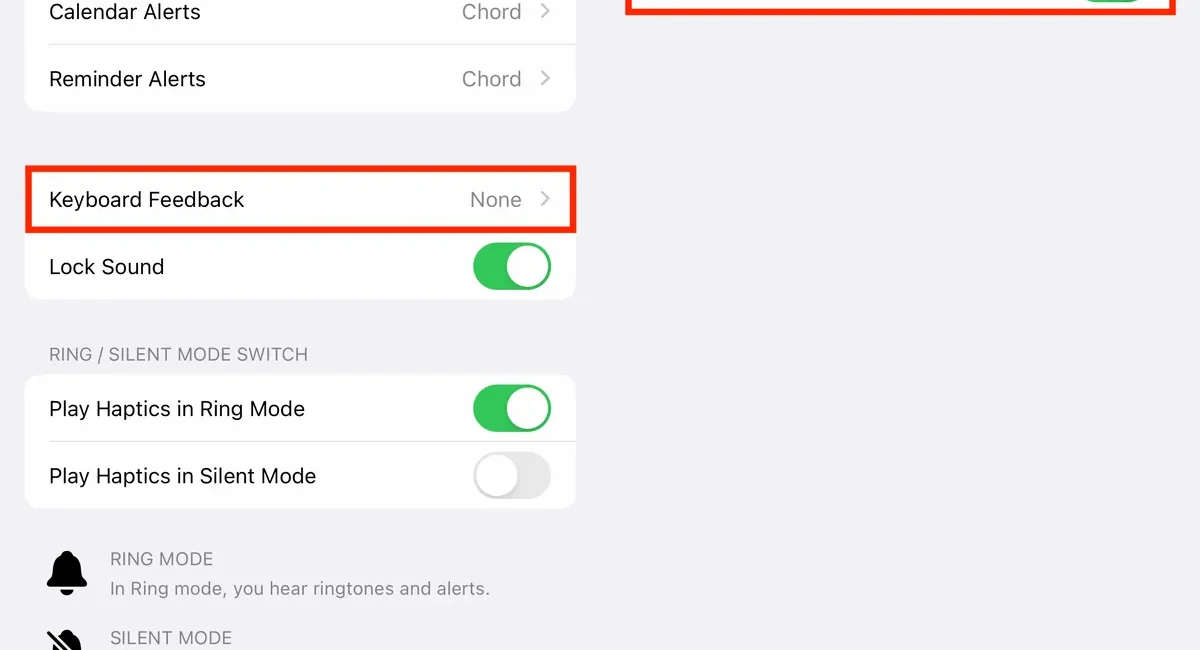1200x650 pixels.
Task: Disable Play Haptics in Ring Mode
Action: pyautogui.click(x=511, y=409)
